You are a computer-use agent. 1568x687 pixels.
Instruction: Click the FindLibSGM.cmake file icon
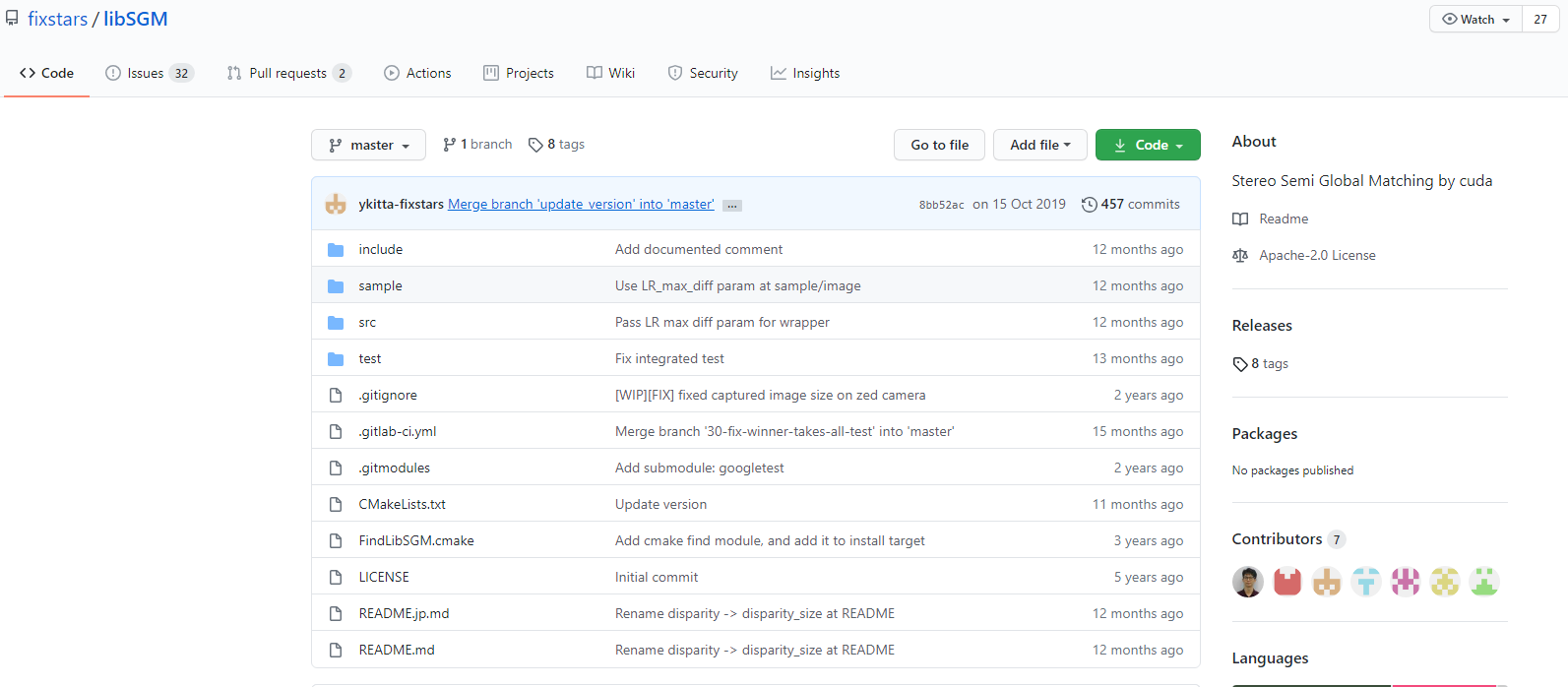point(336,541)
